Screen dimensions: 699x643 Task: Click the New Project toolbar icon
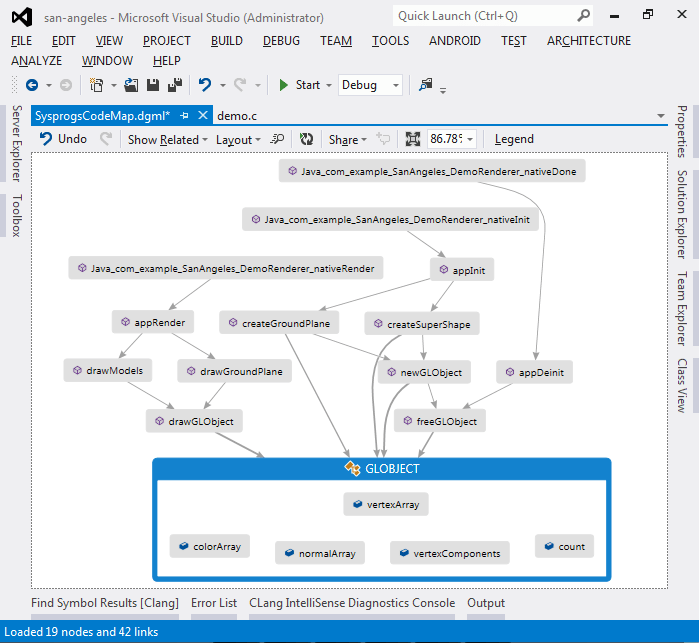(x=96, y=85)
